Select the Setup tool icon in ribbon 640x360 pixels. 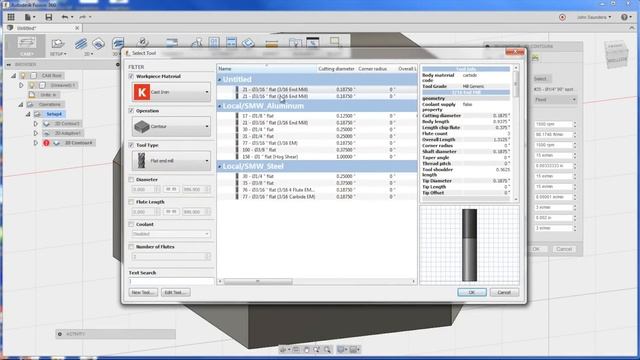tap(58, 46)
